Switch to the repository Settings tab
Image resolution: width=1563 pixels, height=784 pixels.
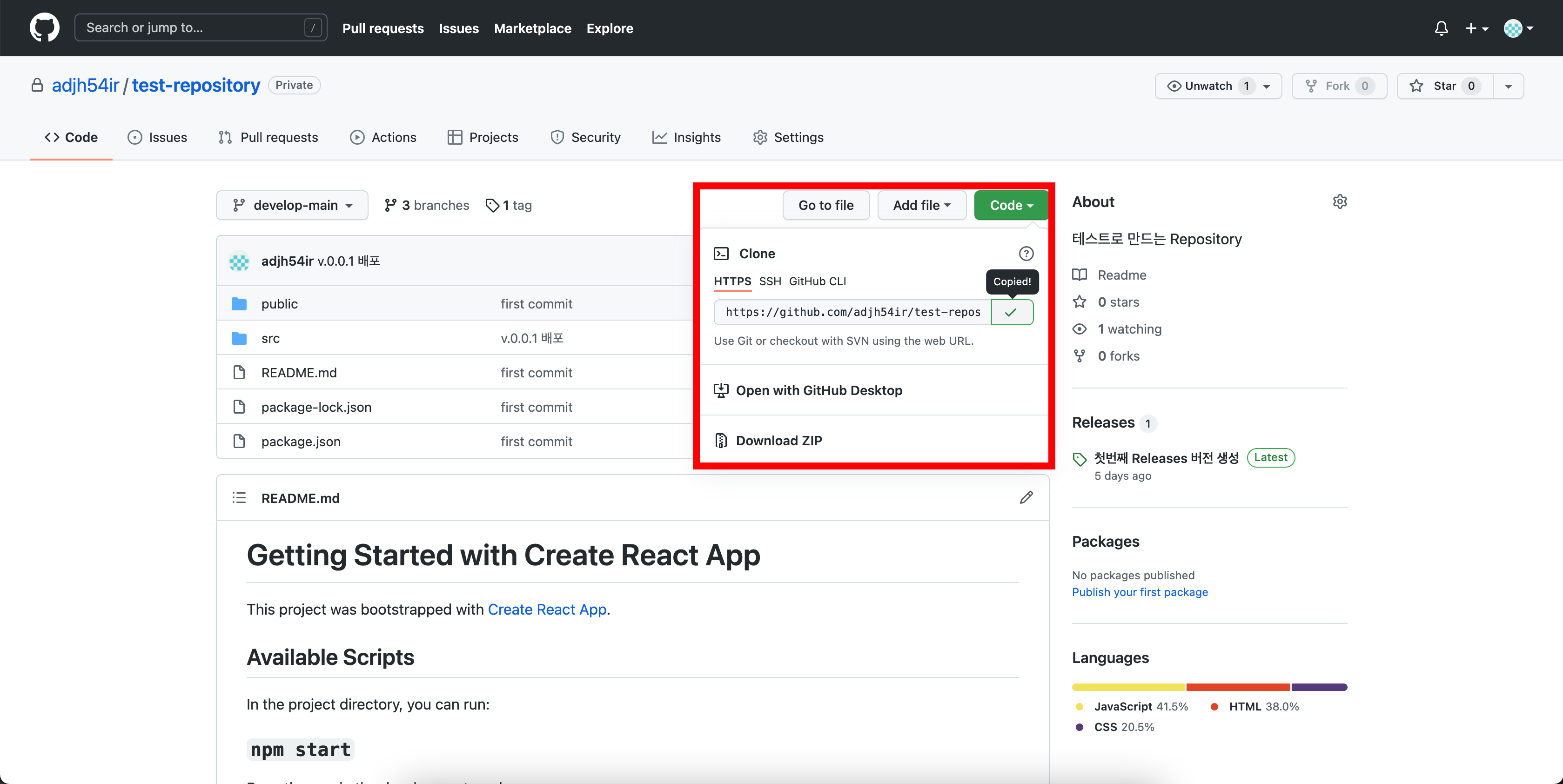coord(788,137)
